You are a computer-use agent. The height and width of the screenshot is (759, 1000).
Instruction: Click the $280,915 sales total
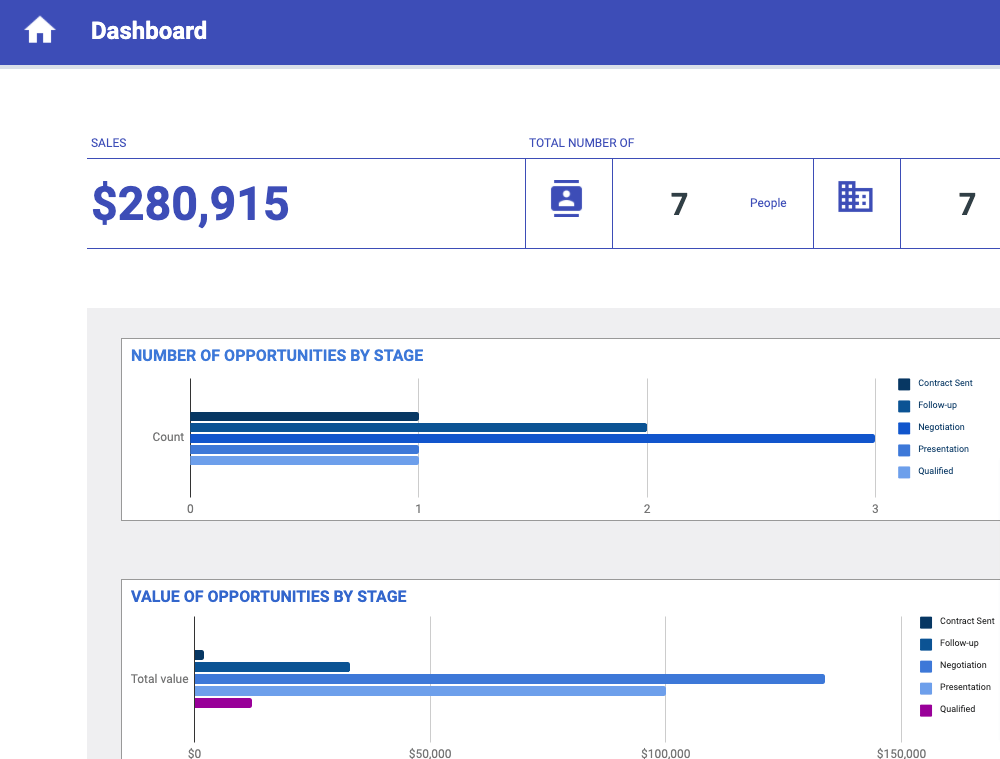point(191,204)
